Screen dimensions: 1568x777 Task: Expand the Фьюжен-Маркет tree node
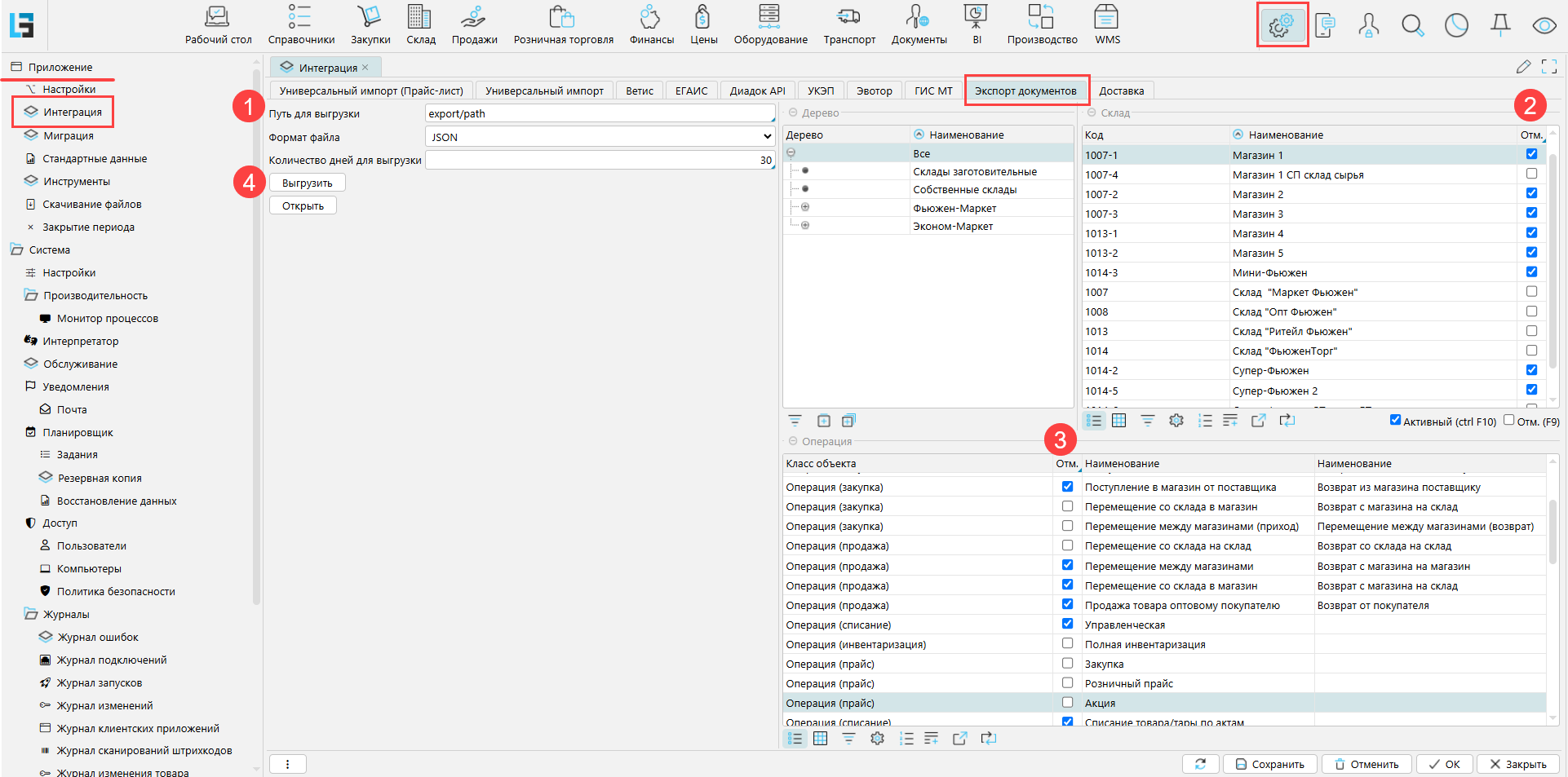(805, 207)
